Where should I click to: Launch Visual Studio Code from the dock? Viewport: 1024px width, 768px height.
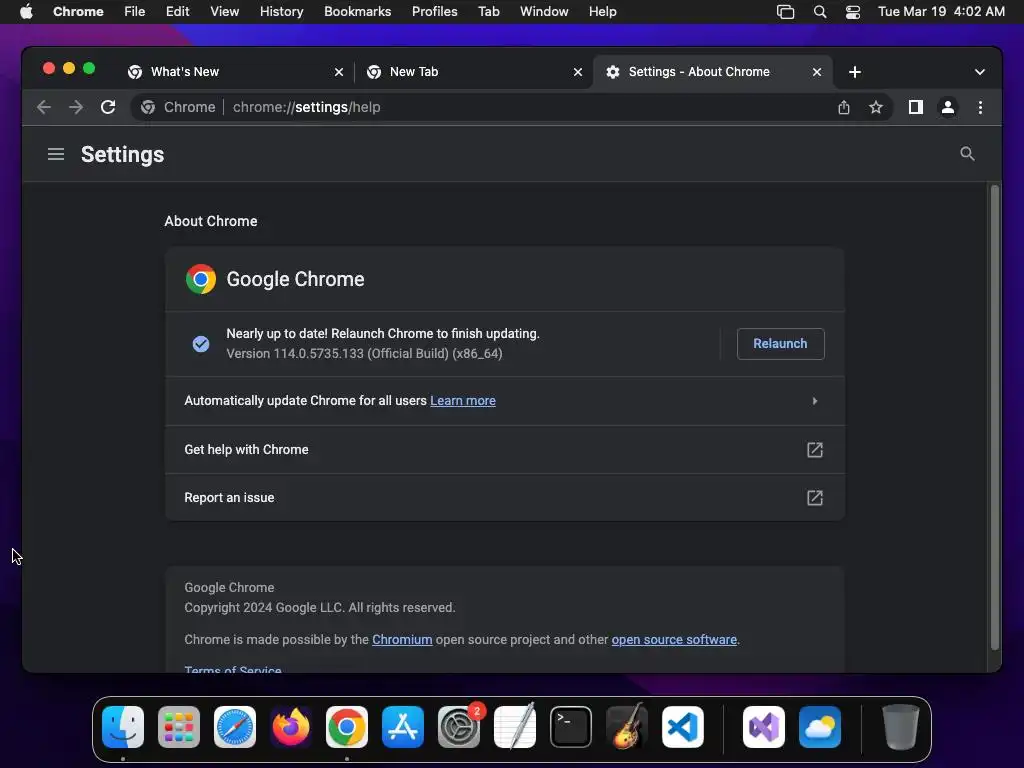coord(682,727)
